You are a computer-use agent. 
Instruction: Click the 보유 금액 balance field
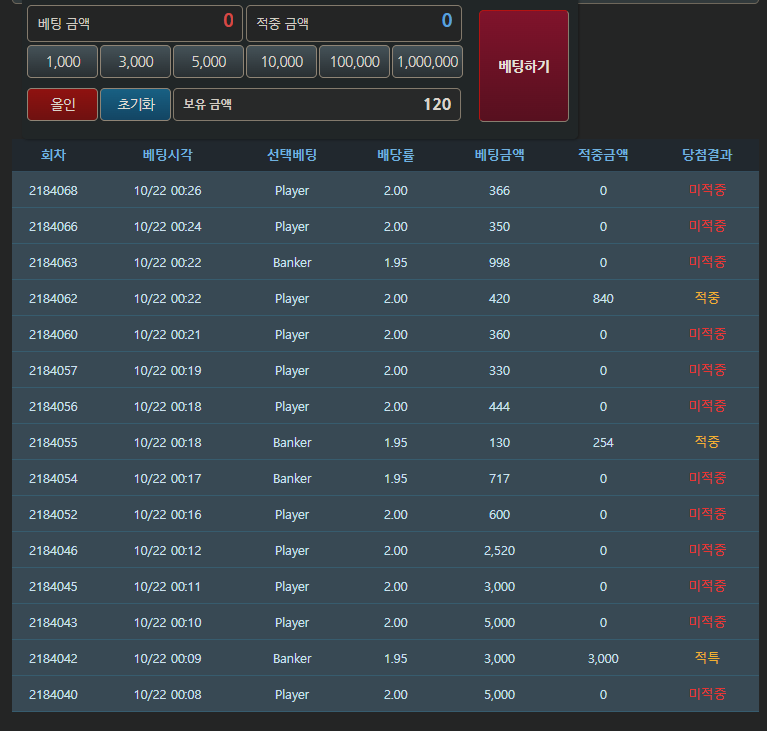pyautogui.click(x=317, y=104)
